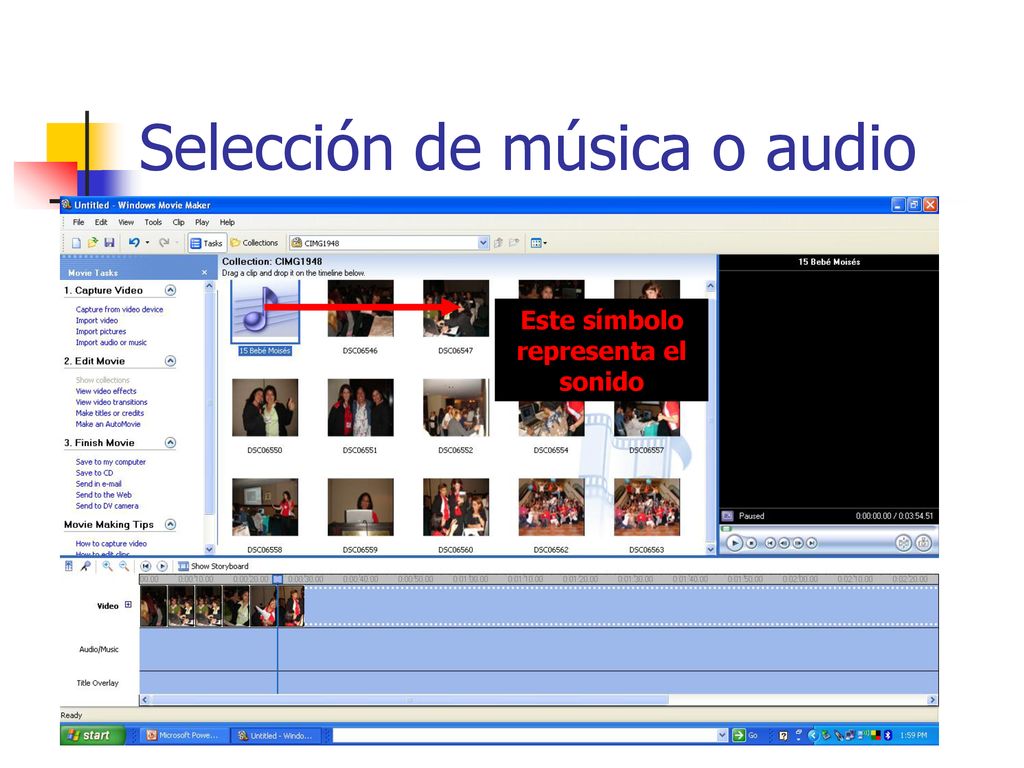Collapse the Movie Making Tips section
Screen dimensions: 1024x768
coord(170,524)
